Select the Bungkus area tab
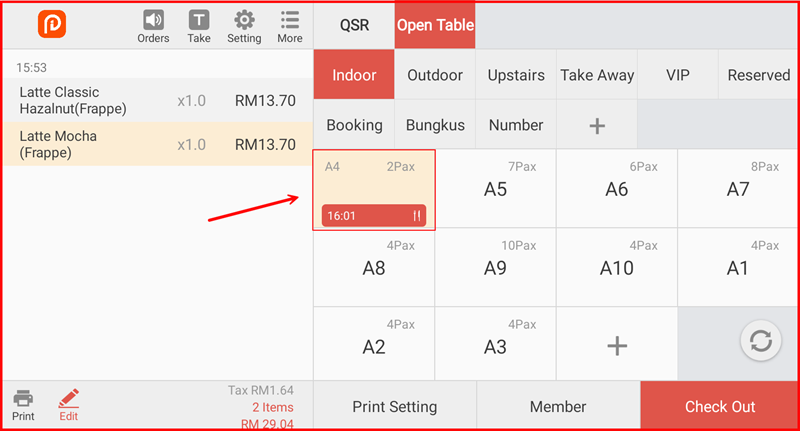 click(x=435, y=125)
